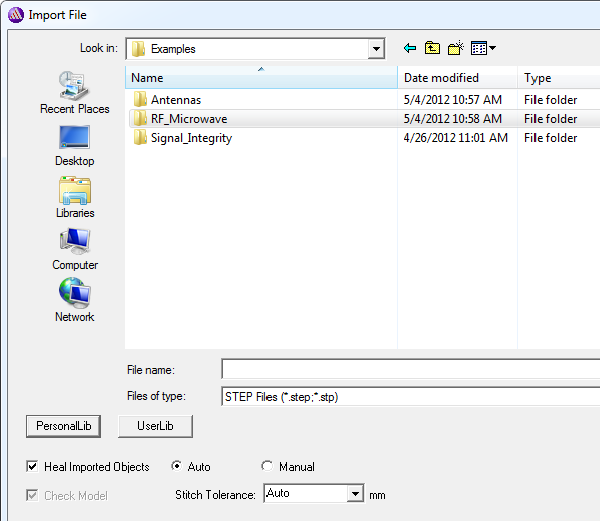The width and height of the screenshot is (600, 521).
Task: Sort by Date modified column header
Action: [x=458, y=78]
